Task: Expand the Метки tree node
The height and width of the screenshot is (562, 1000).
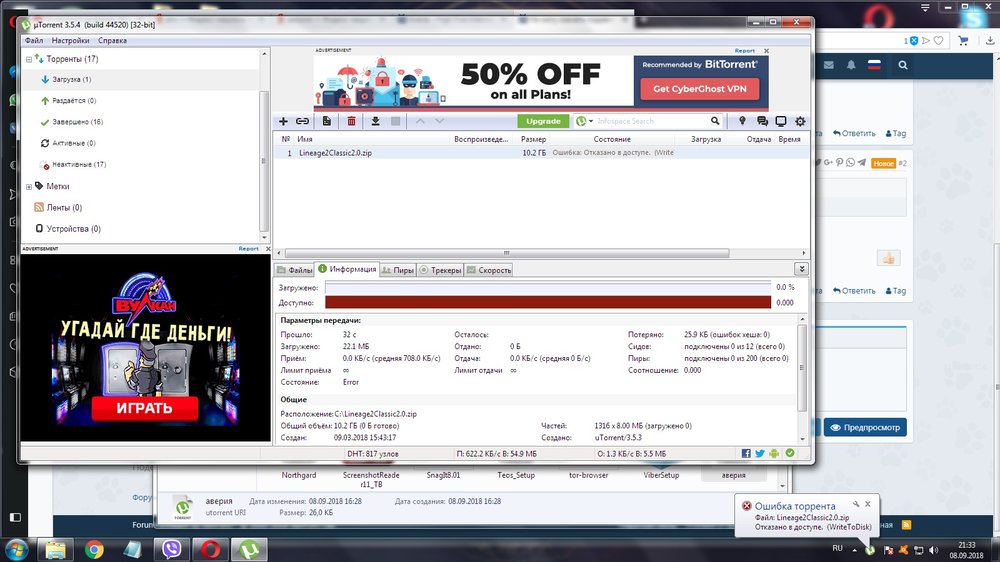Action: click(x=29, y=186)
